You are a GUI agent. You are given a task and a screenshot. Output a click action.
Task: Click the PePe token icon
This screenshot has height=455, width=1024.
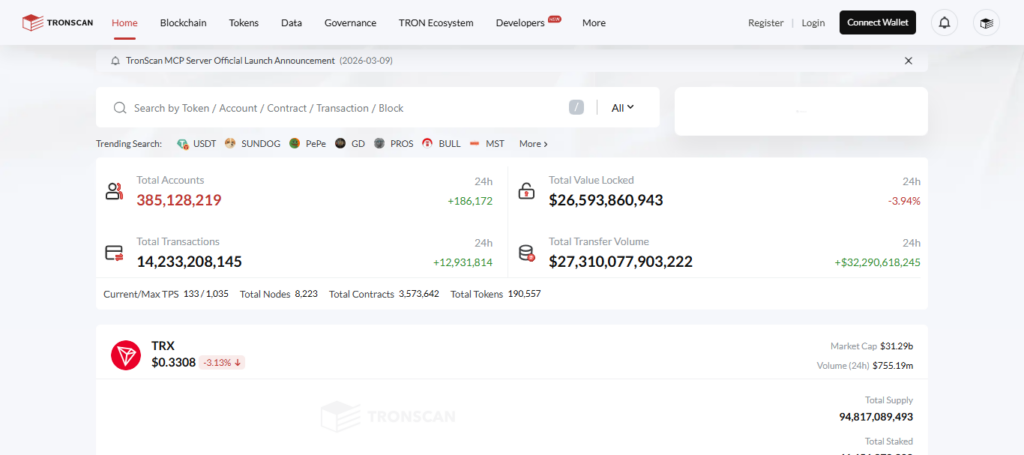click(x=295, y=144)
